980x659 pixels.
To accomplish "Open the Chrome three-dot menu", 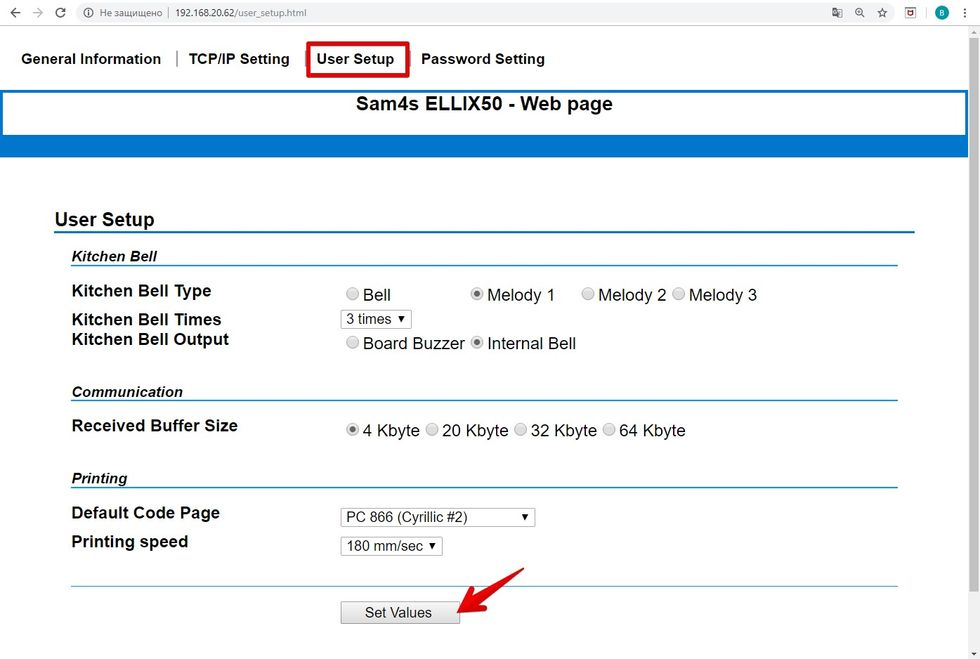I will click(x=964, y=13).
